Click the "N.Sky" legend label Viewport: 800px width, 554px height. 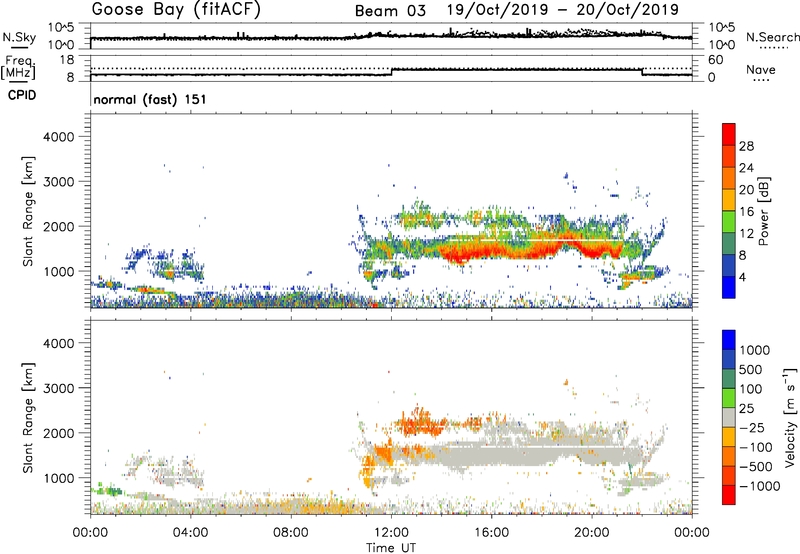click(x=19, y=37)
